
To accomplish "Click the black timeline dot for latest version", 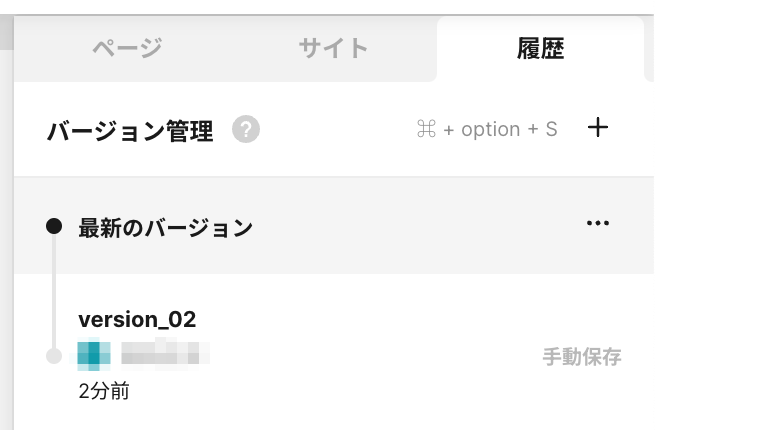I will click(x=54, y=227).
